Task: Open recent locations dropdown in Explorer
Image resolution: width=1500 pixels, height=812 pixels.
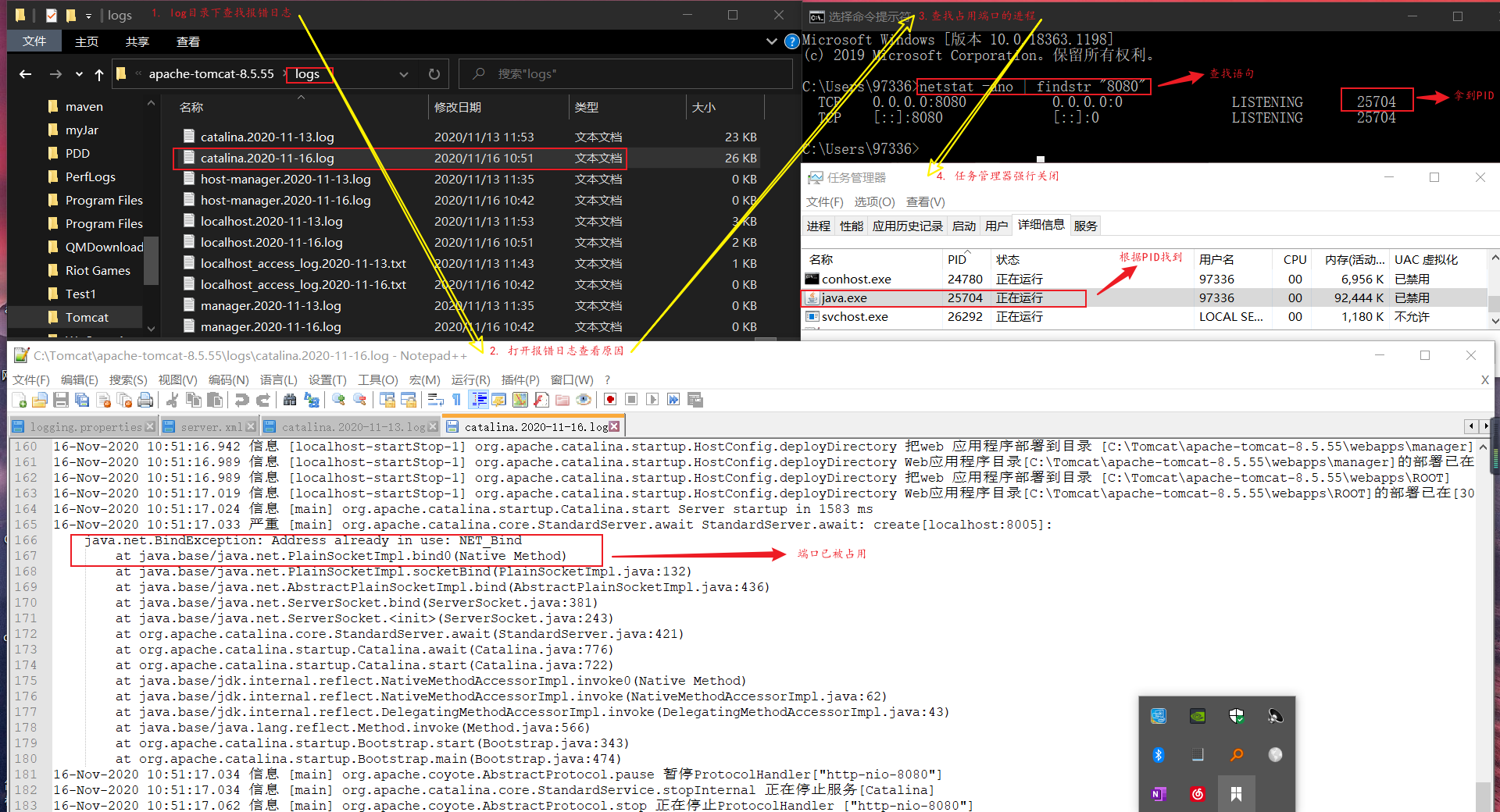Action: 79,74
